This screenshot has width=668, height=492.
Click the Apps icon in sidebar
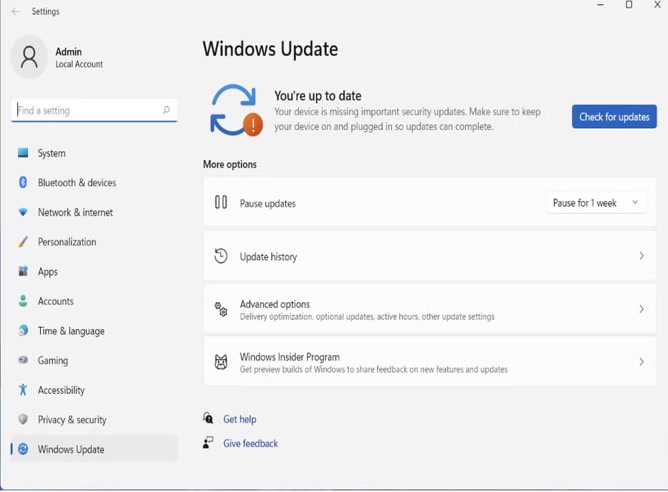pyautogui.click(x=23, y=271)
